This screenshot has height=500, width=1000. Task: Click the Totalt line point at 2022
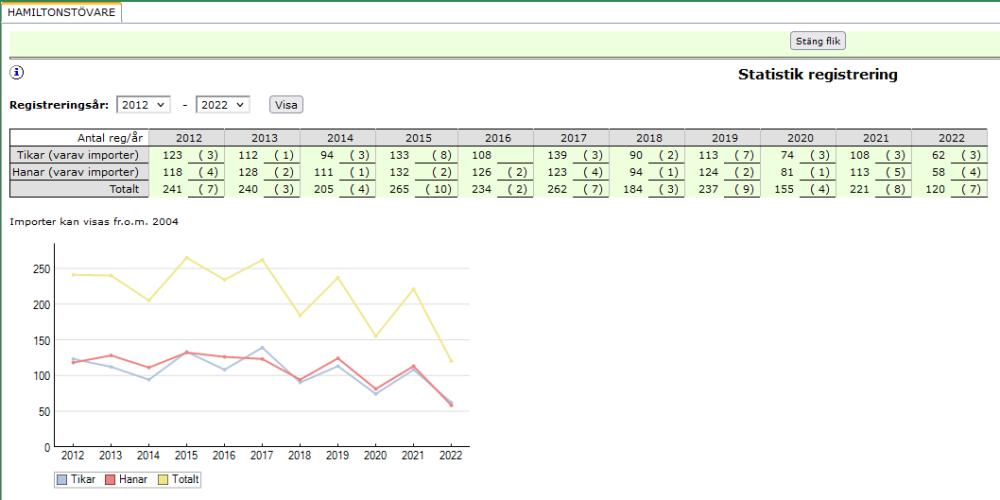point(452,361)
